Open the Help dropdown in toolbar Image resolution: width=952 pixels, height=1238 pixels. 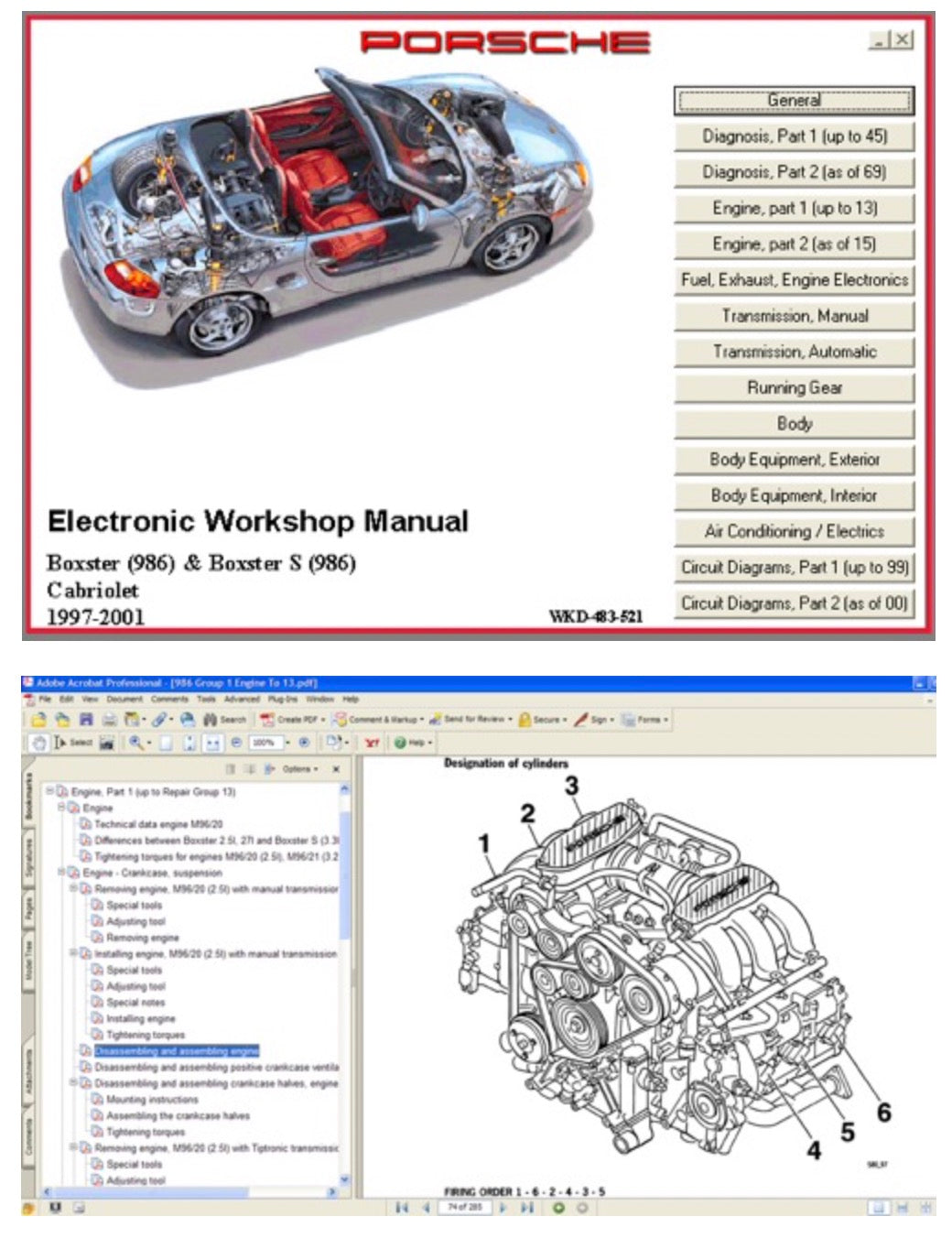(413, 743)
